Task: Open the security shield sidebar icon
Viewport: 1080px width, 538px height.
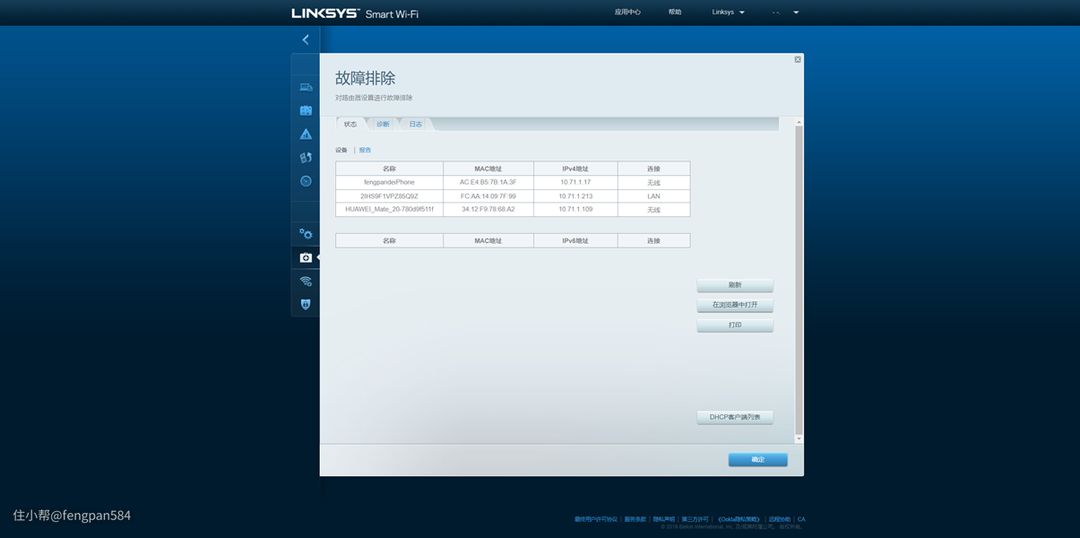Action: (306, 304)
